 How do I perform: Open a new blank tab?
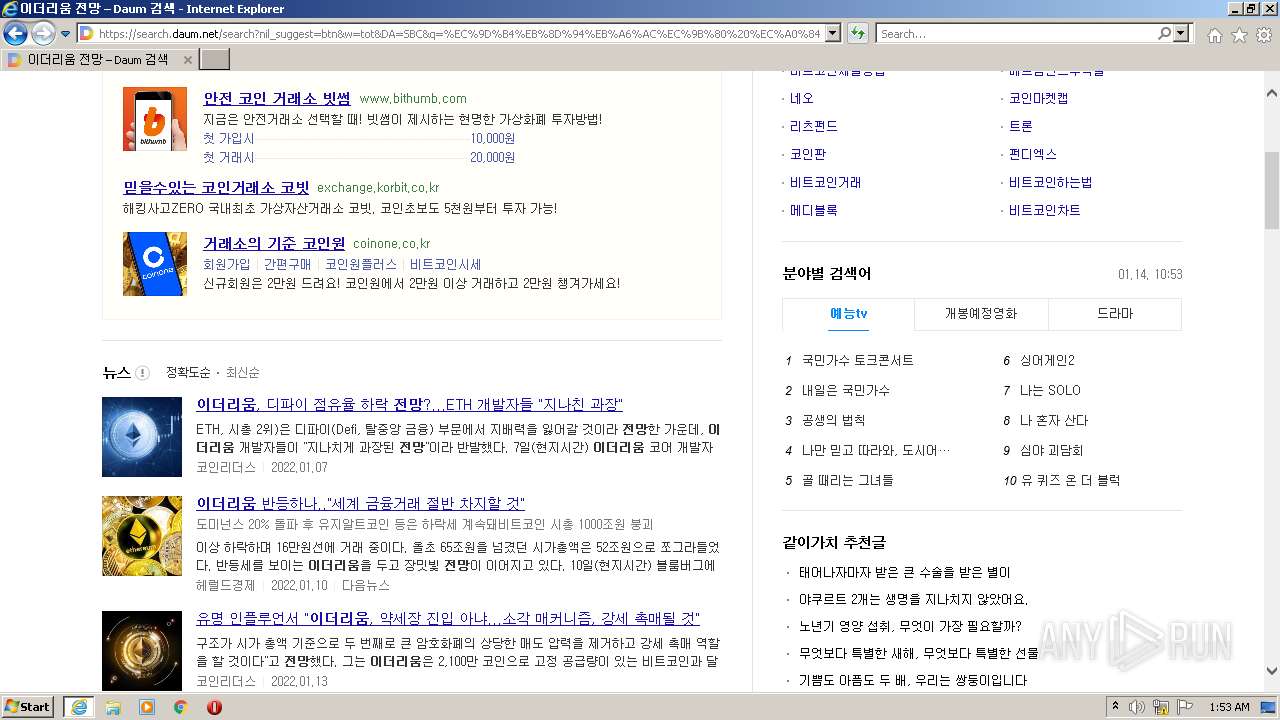coord(215,60)
